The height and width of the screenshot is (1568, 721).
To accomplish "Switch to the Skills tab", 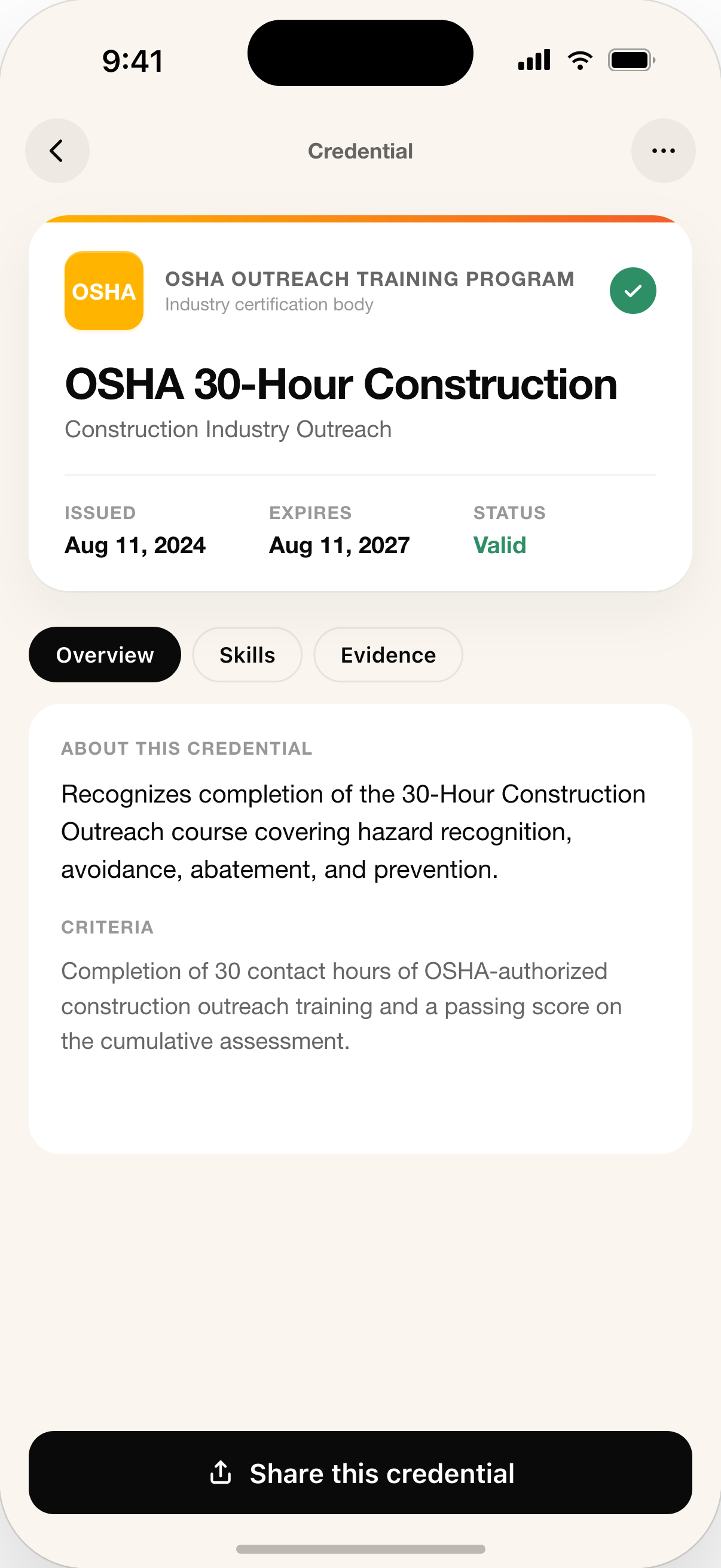I will [x=247, y=655].
